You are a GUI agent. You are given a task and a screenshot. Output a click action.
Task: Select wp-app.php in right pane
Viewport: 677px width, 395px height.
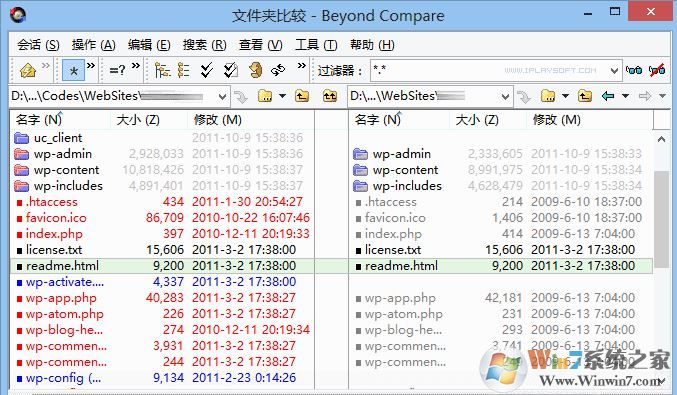tap(400, 297)
